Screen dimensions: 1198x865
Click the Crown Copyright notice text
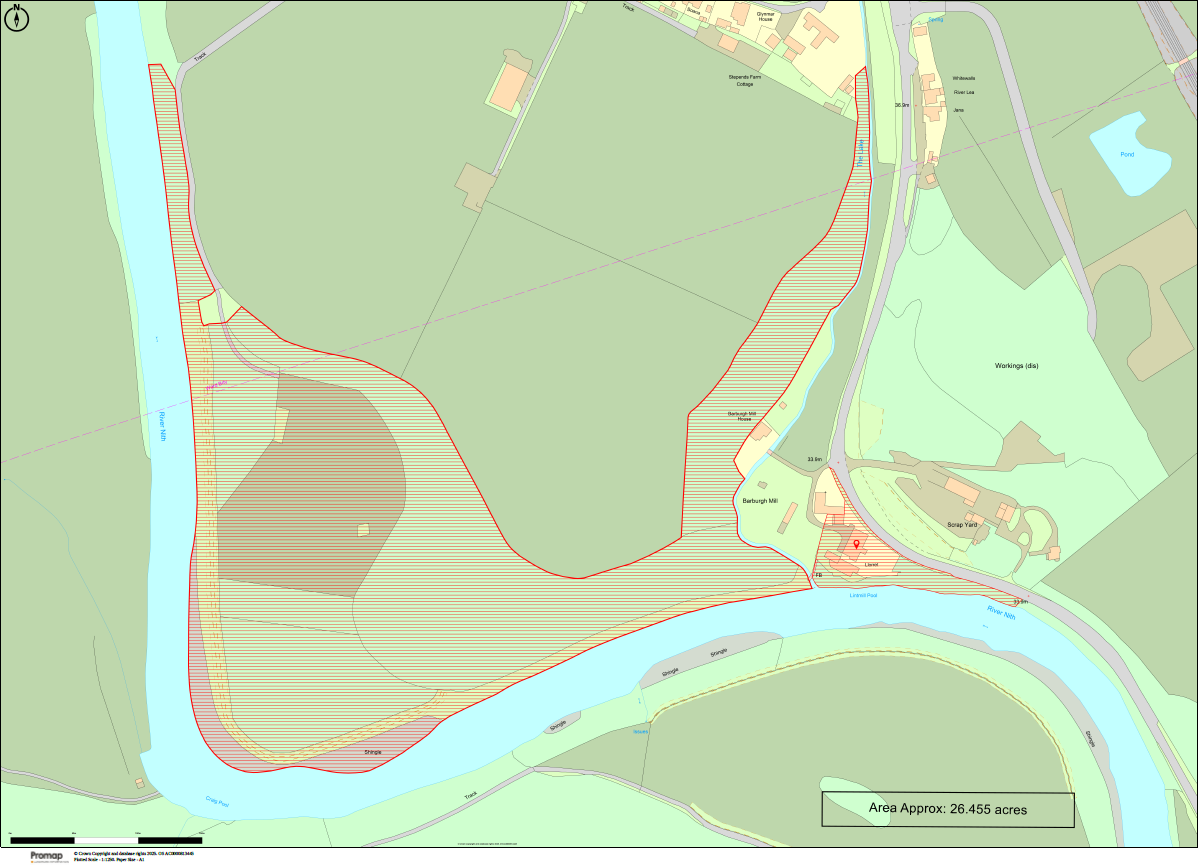(133, 853)
